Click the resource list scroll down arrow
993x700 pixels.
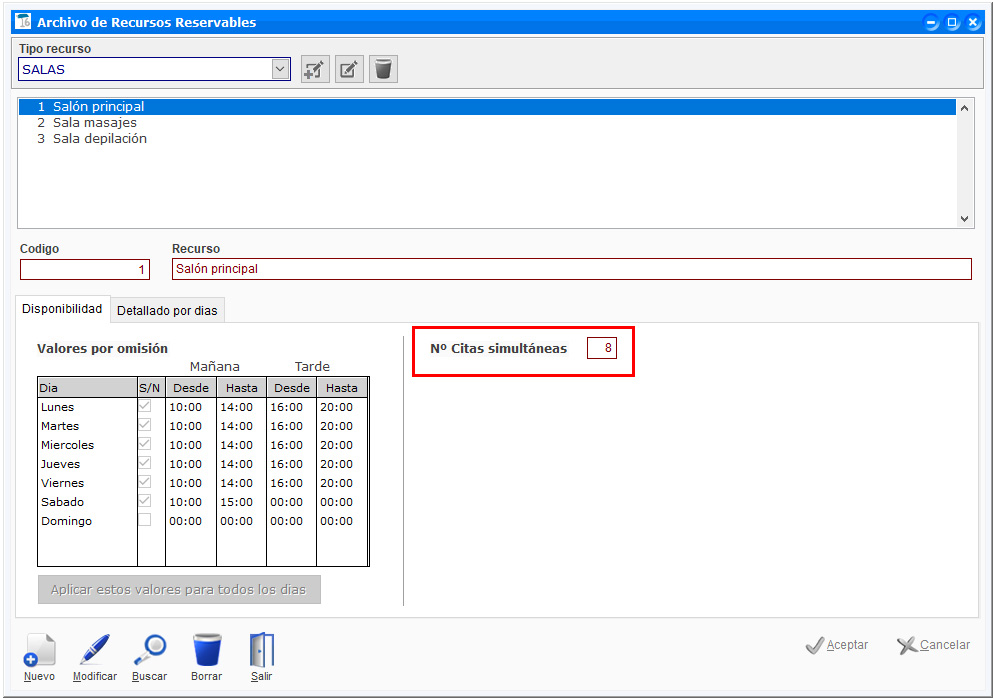click(964, 219)
